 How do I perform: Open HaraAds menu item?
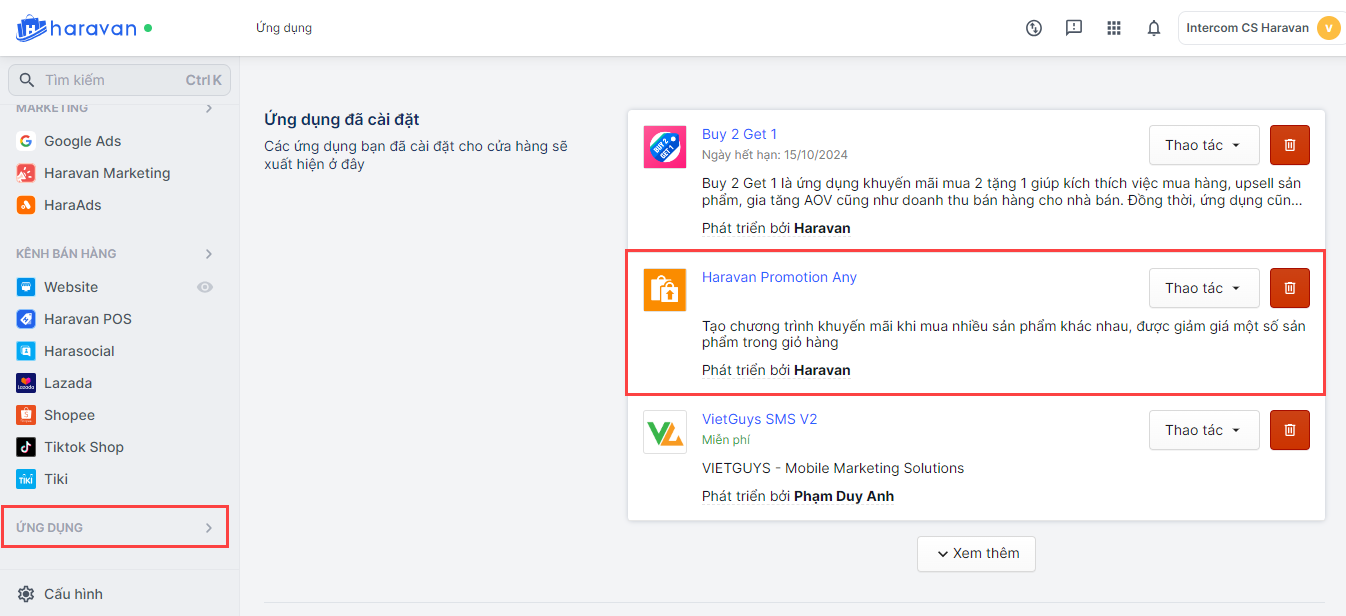click(x=73, y=205)
